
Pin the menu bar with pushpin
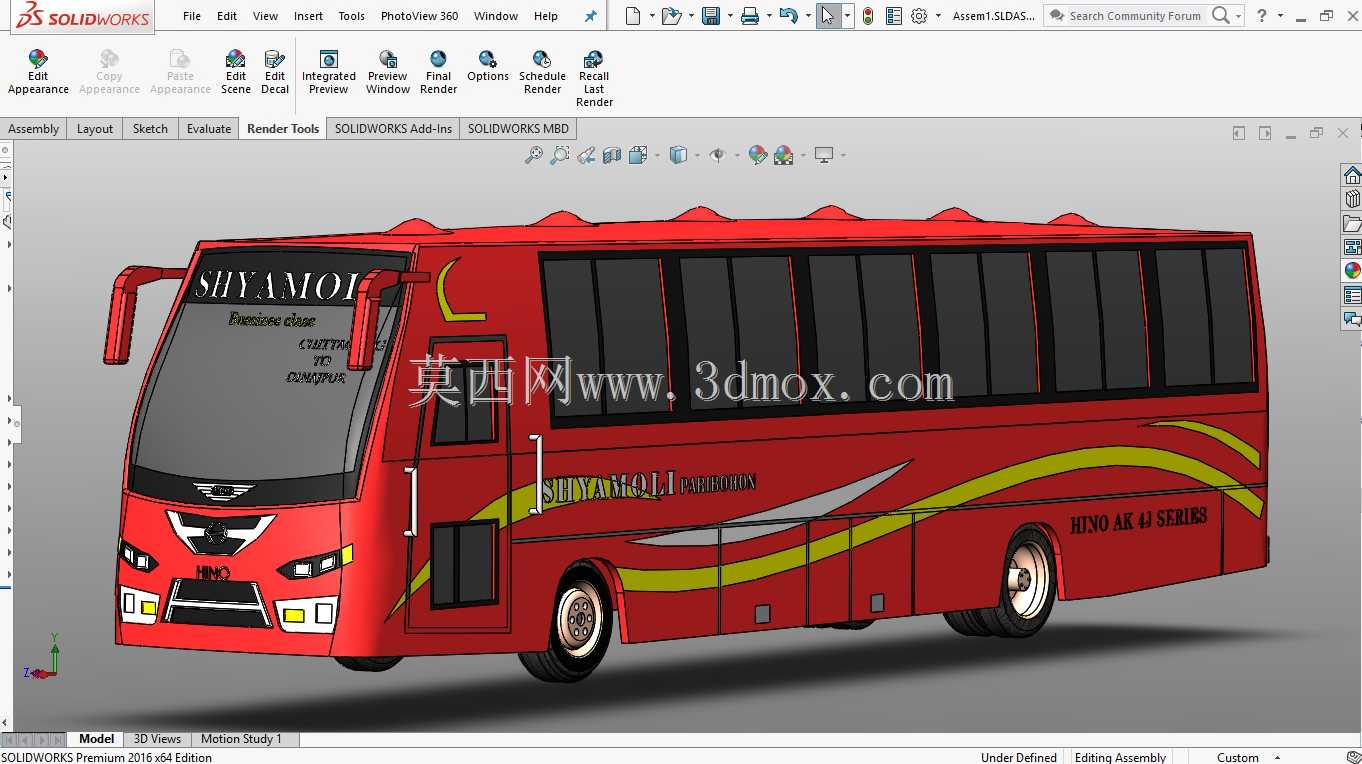click(591, 16)
